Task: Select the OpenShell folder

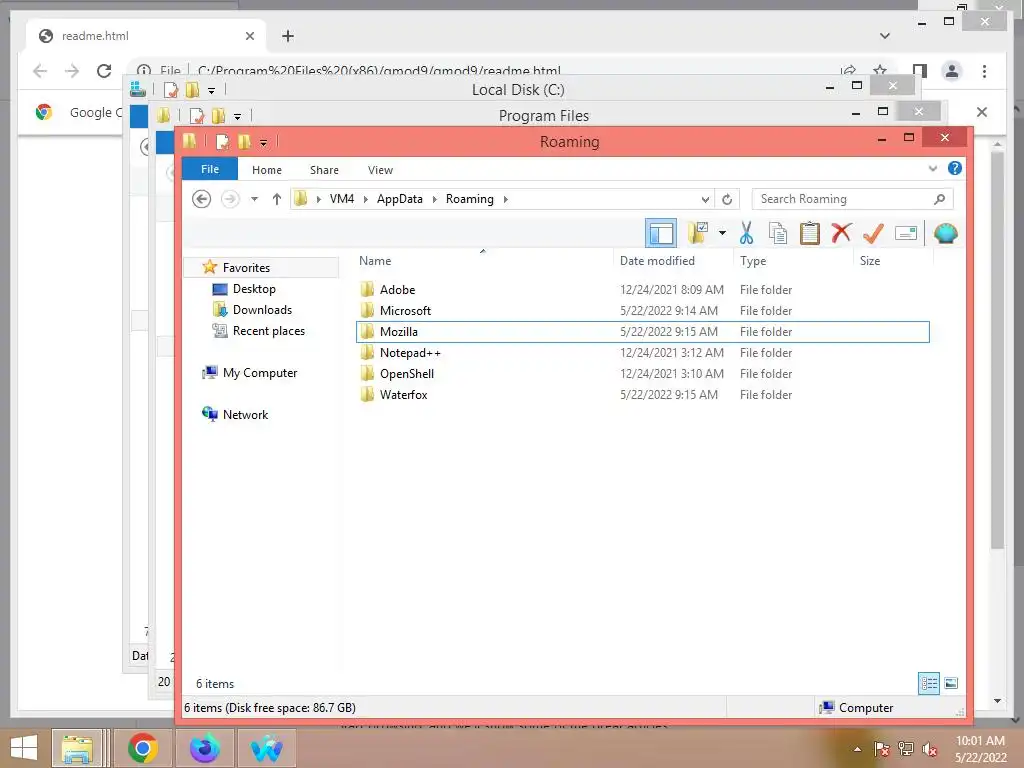Action: coord(406,374)
